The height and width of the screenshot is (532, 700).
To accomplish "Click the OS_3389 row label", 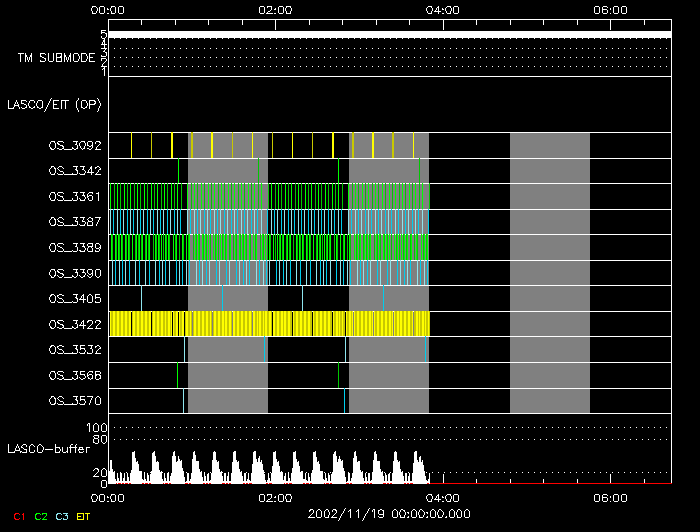I will click(75, 247).
